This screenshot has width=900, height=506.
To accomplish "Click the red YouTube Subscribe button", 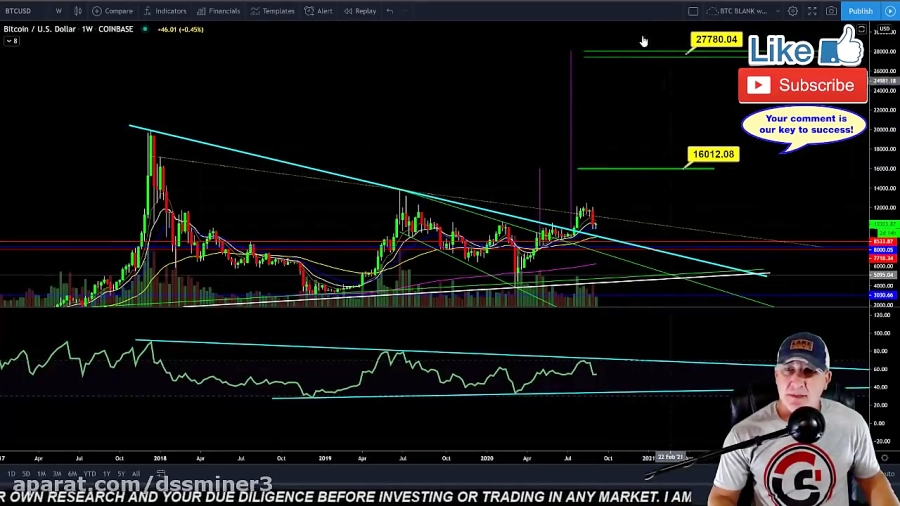I will [802, 85].
